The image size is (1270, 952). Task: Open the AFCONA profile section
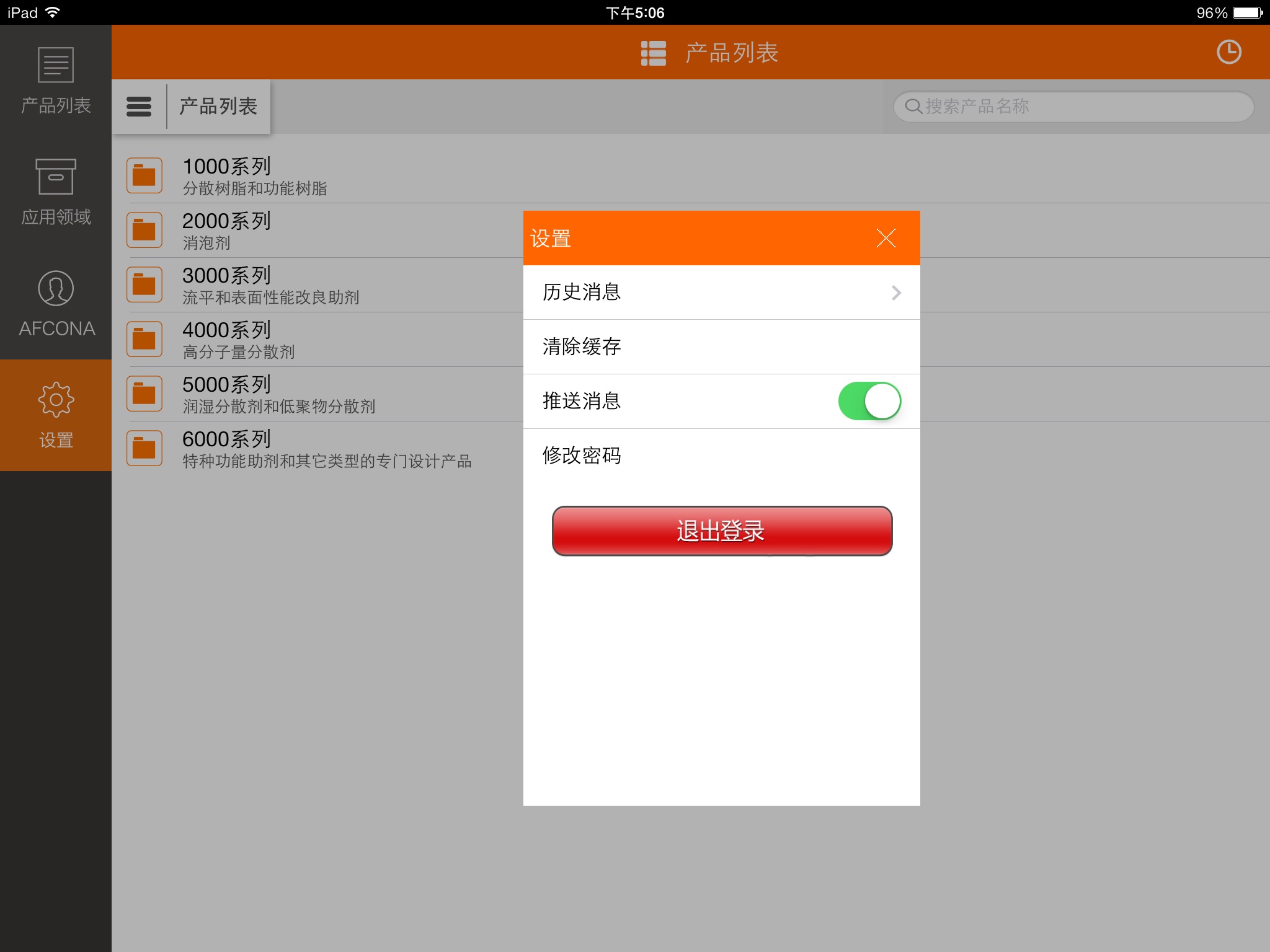tap(56, 304)
